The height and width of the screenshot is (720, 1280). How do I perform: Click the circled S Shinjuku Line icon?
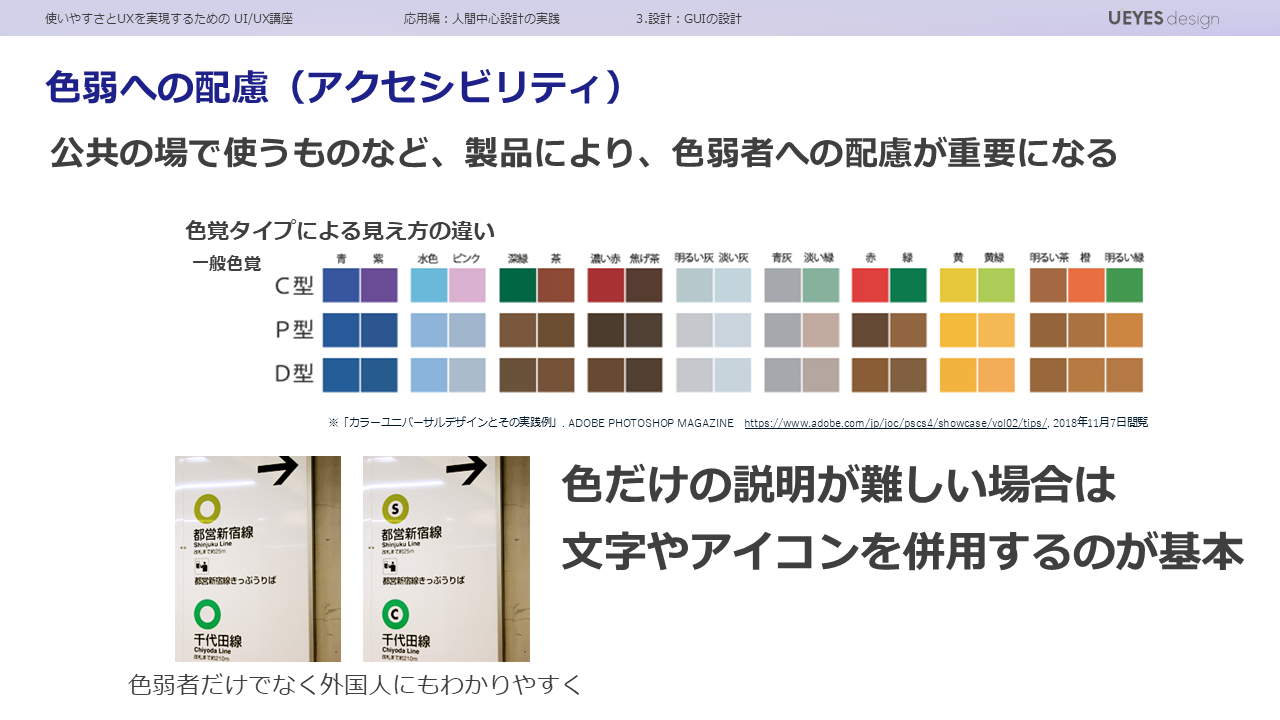click(x=395, y=509)
